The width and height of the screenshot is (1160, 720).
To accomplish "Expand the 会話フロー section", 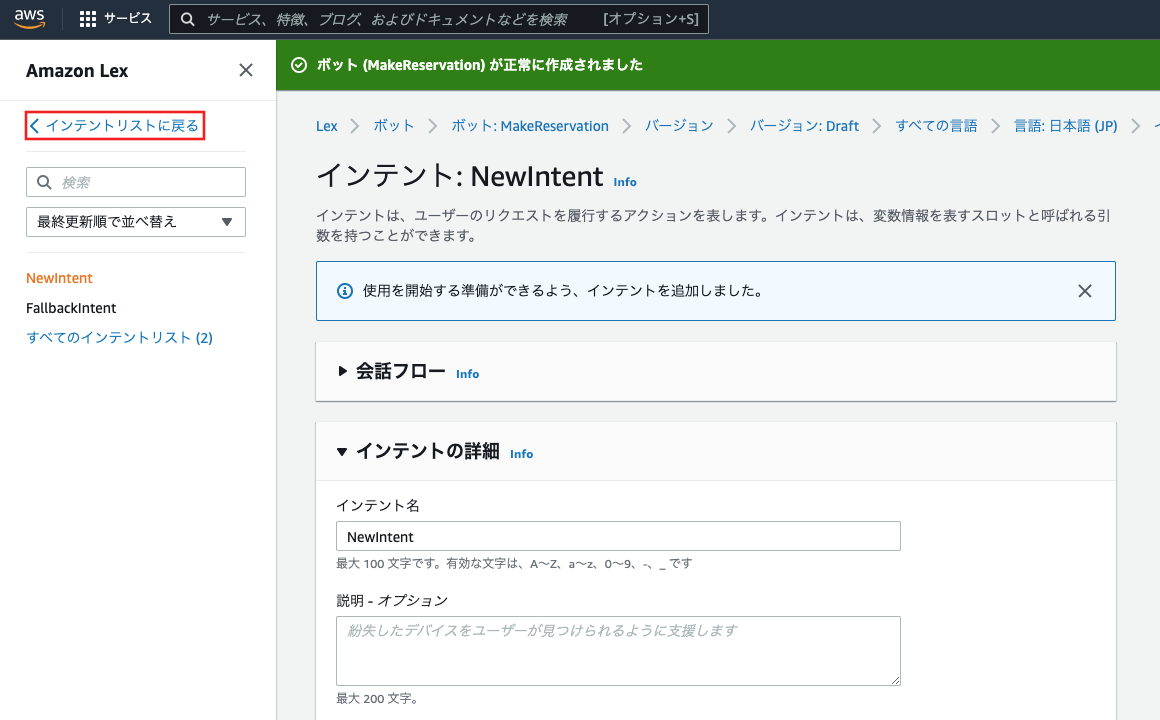I will click(x=342, y=371).
